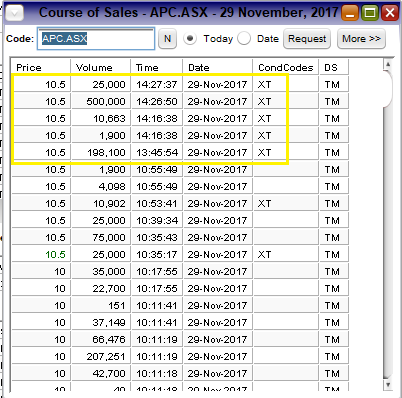Image resolution: width=402 pixels, height=398 pixels.
Task: Select volume cell 10,902
Action: coord(100,204)
